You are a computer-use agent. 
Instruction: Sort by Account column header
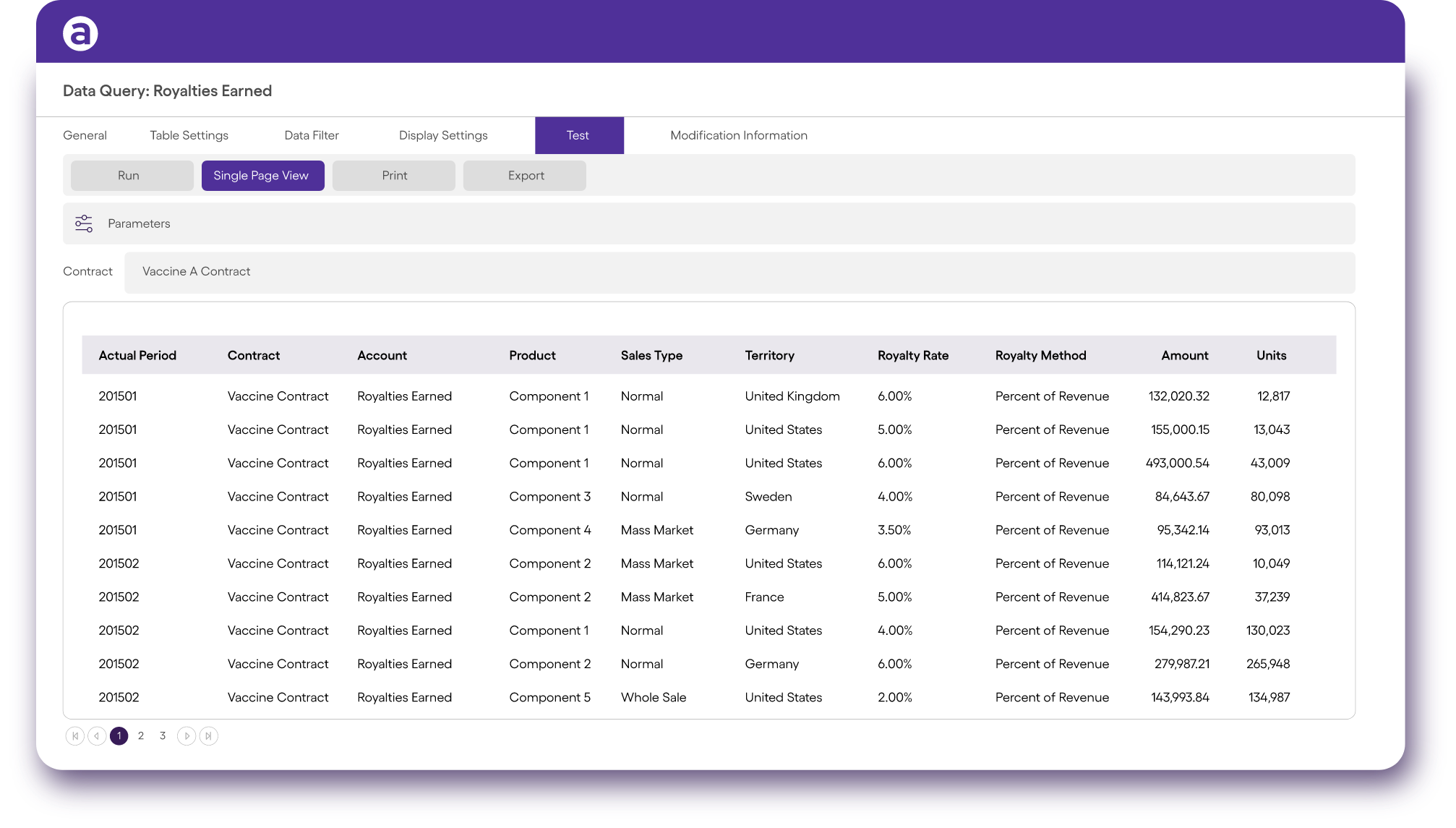pyautogui.click(x=382, y=356)
